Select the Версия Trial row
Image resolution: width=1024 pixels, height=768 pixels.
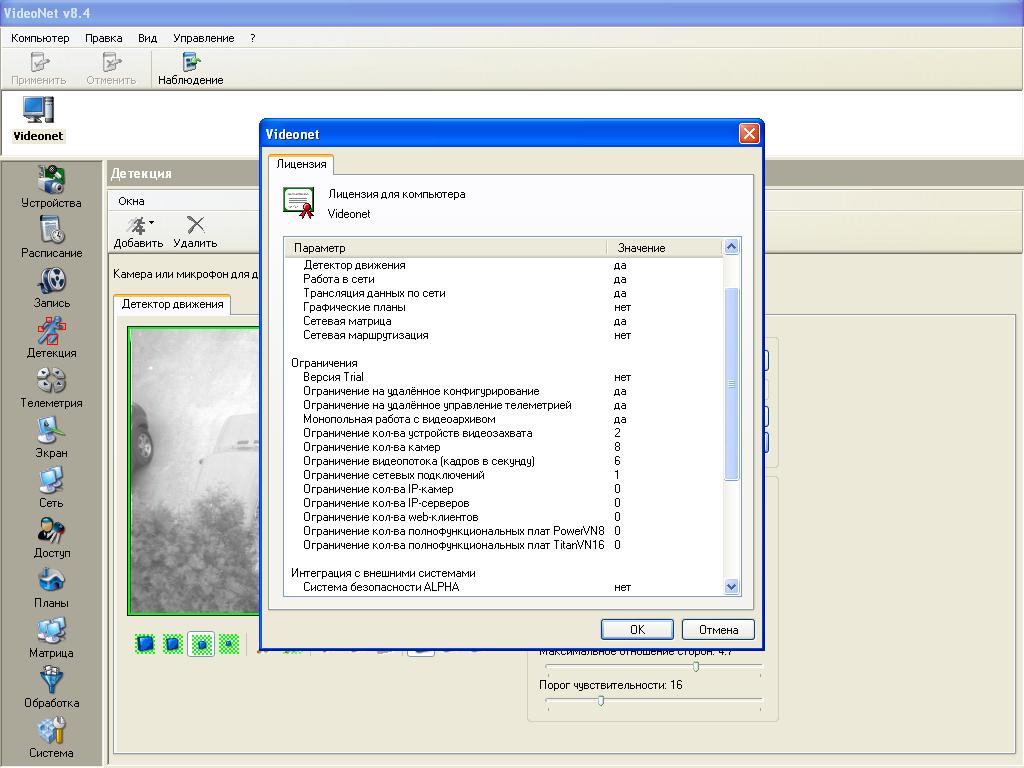504,377
